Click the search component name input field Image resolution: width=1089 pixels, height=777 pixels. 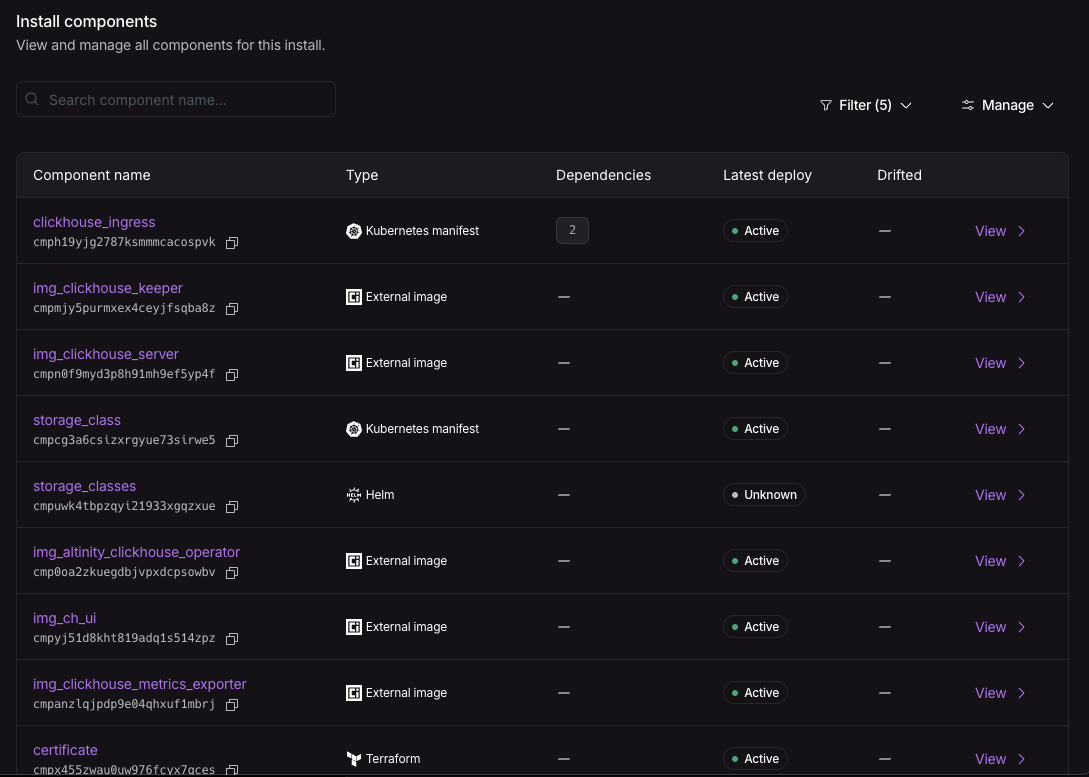click(x=175, y=99)
